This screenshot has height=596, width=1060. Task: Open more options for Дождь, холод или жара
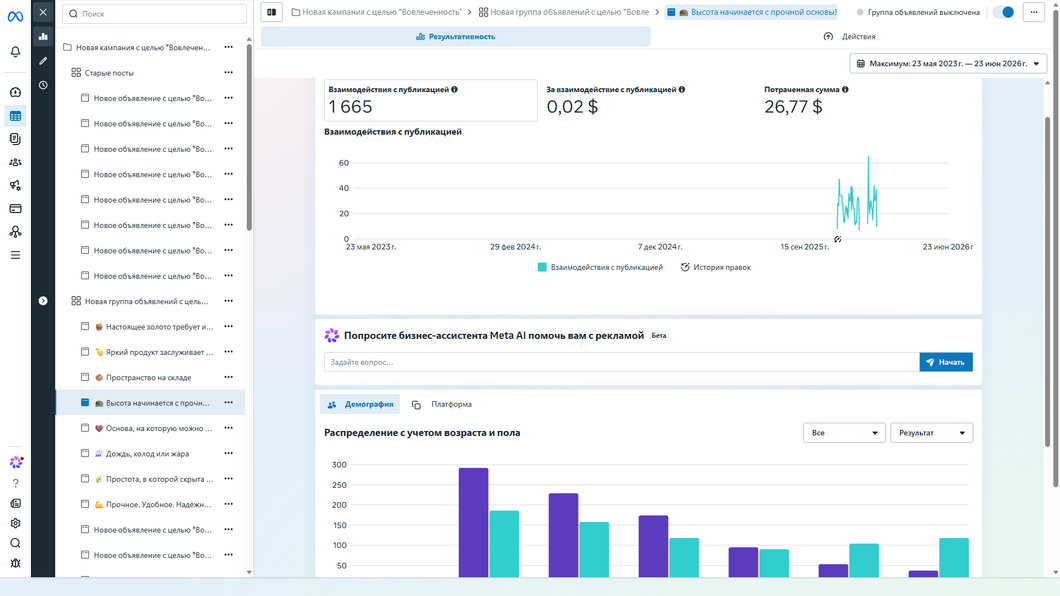tap(228, 453)
